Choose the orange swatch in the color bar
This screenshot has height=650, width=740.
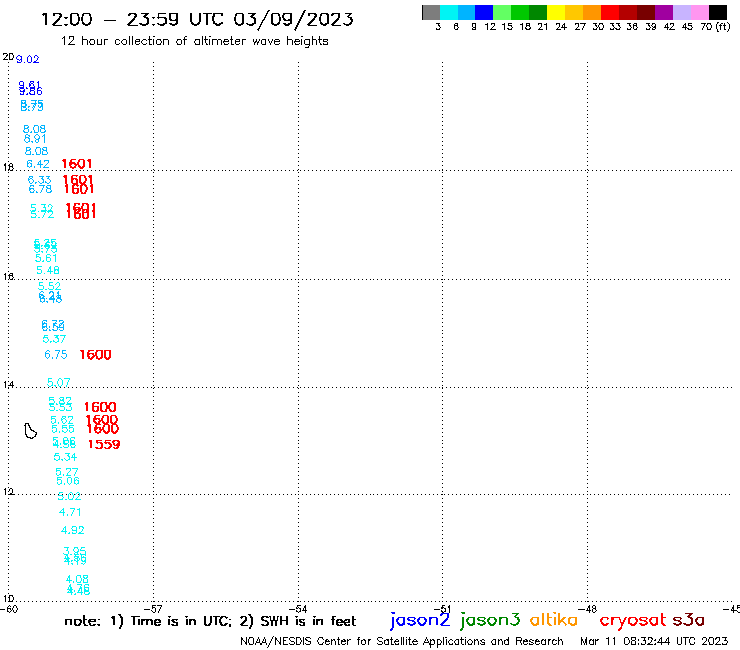(x=592, y=12)
